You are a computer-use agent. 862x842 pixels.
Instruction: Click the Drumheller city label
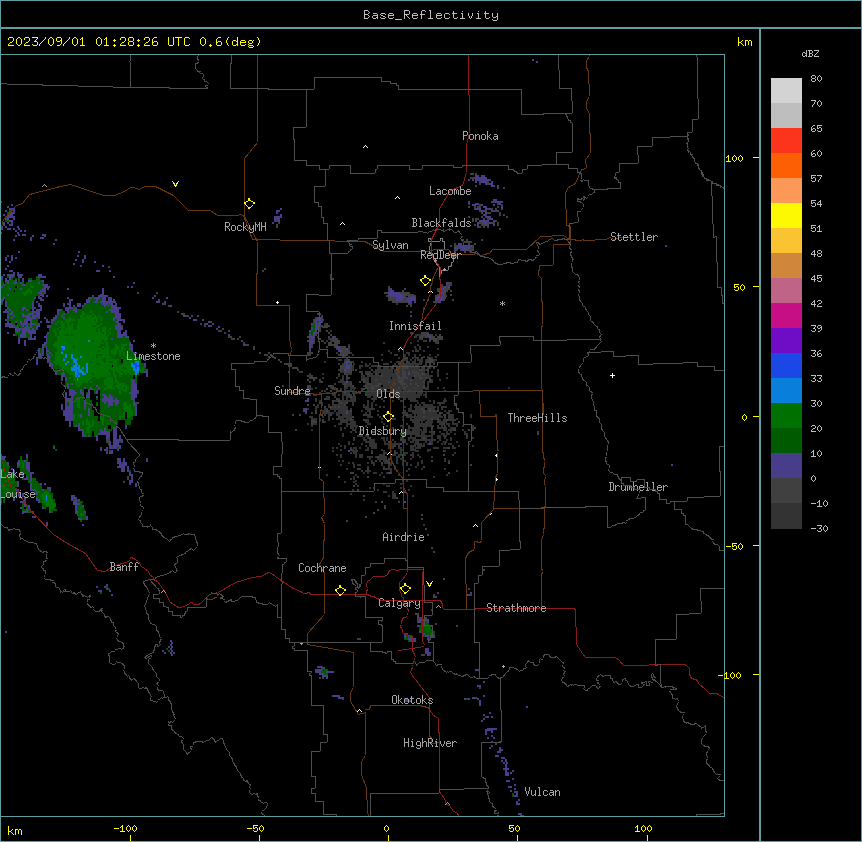tap(638, 487)
